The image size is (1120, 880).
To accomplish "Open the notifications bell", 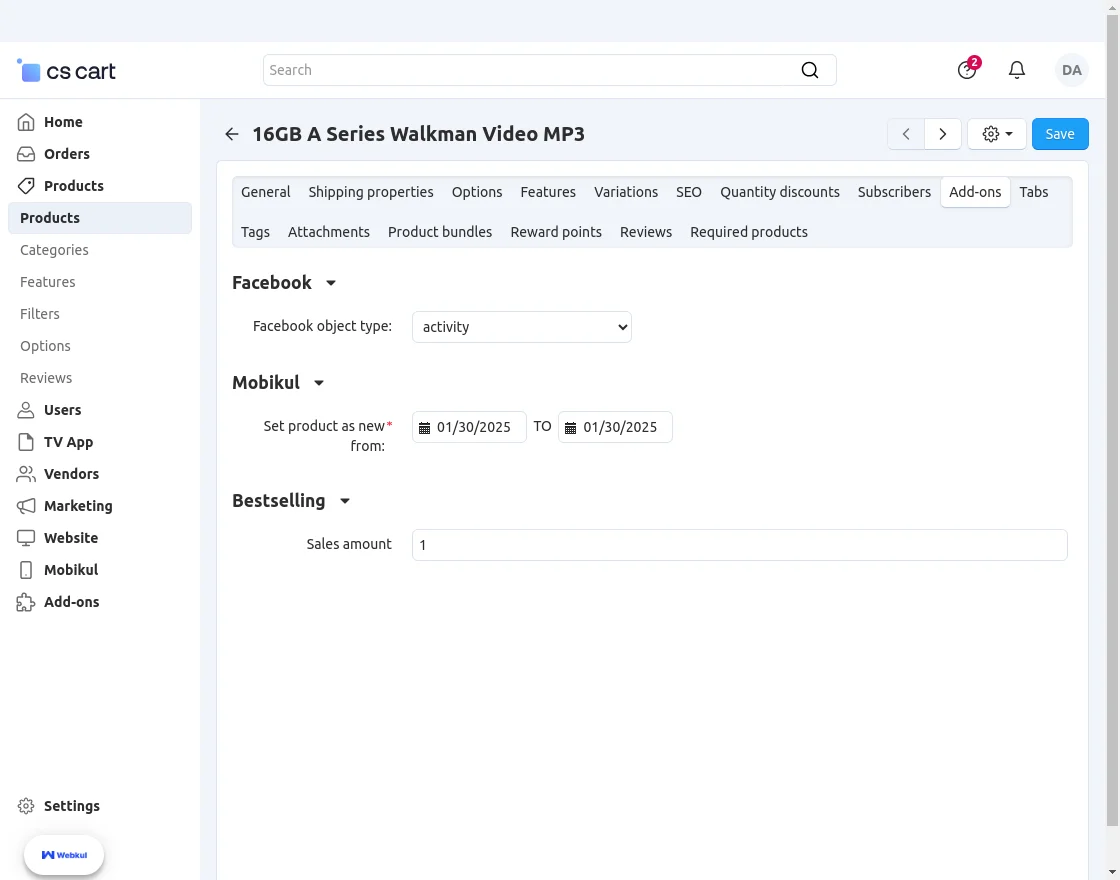I will pyautogui.click(x=1017, y=70).
